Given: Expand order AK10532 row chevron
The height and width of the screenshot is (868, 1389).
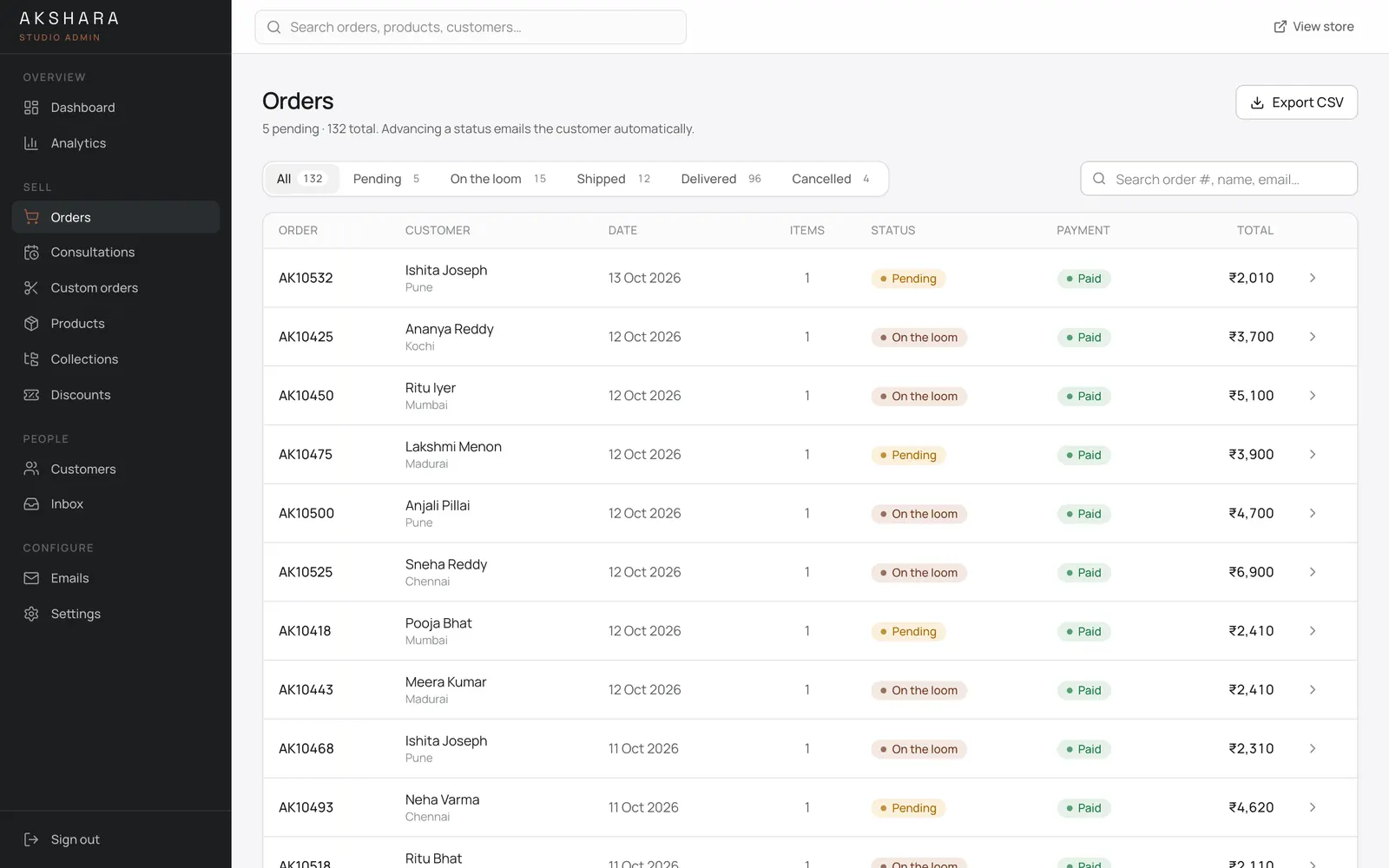Looking at the screenshot, I should point(1313,278).
